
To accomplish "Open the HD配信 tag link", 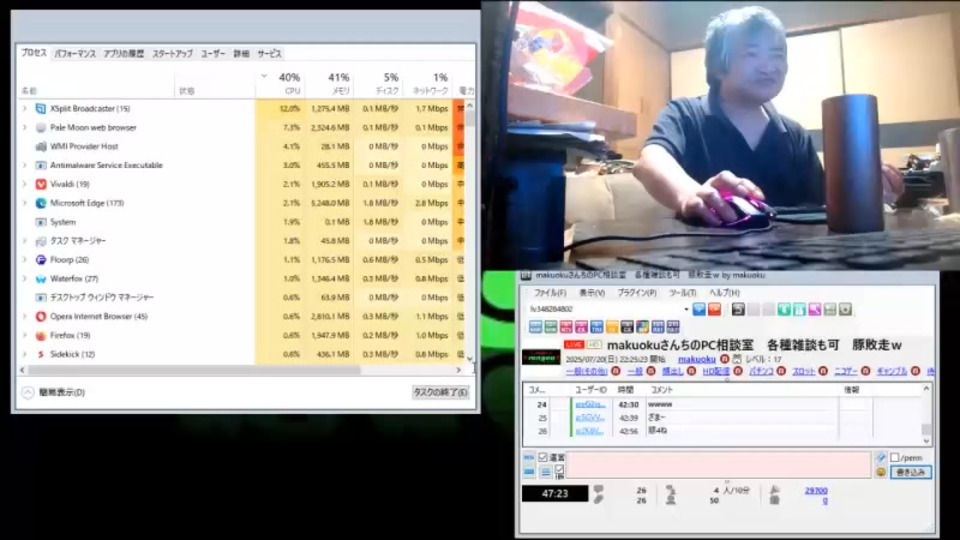I will click(716, 371).
